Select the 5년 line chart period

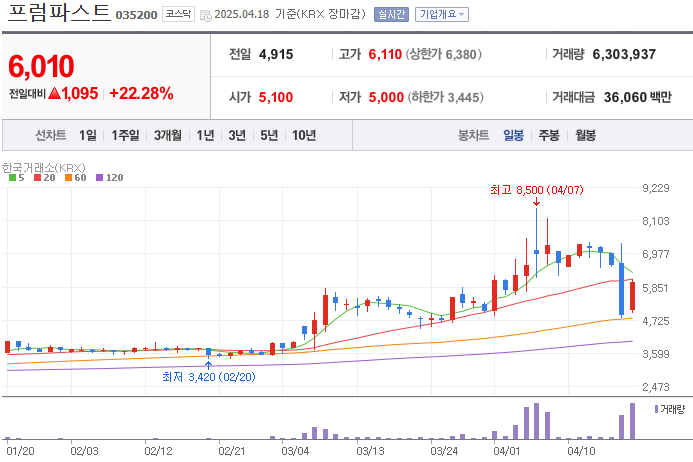coord(269,135)
